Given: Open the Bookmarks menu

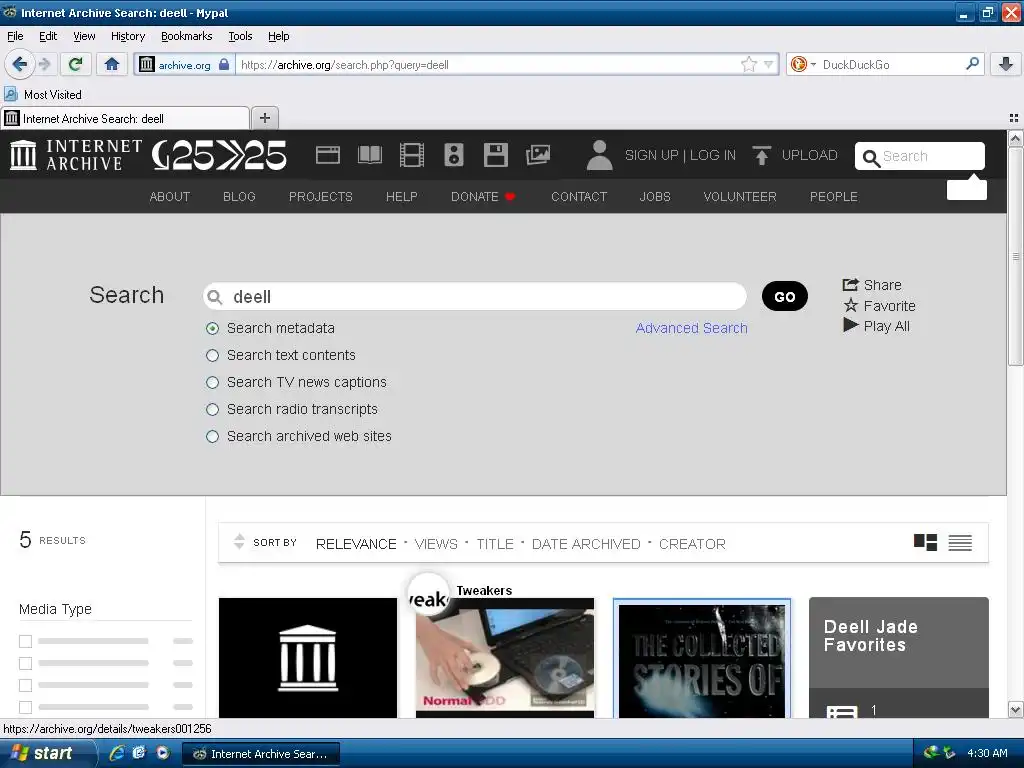Looking at the screenshot, I should pos(186,36).
